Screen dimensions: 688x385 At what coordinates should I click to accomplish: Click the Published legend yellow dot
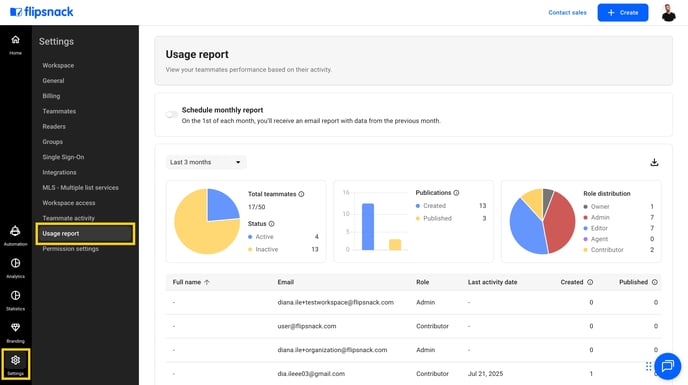coord(418,219)
